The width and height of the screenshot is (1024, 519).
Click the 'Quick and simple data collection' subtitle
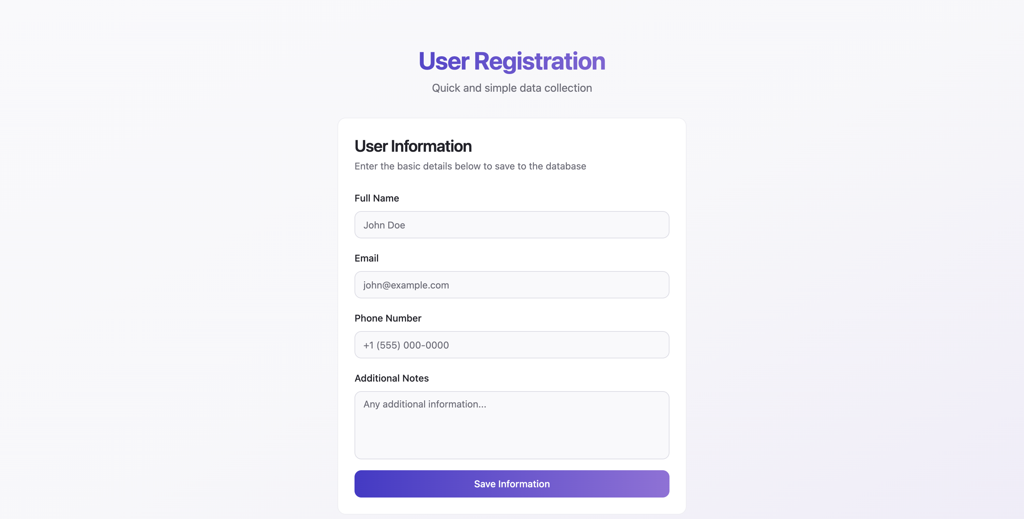click(x=511, y=88)
